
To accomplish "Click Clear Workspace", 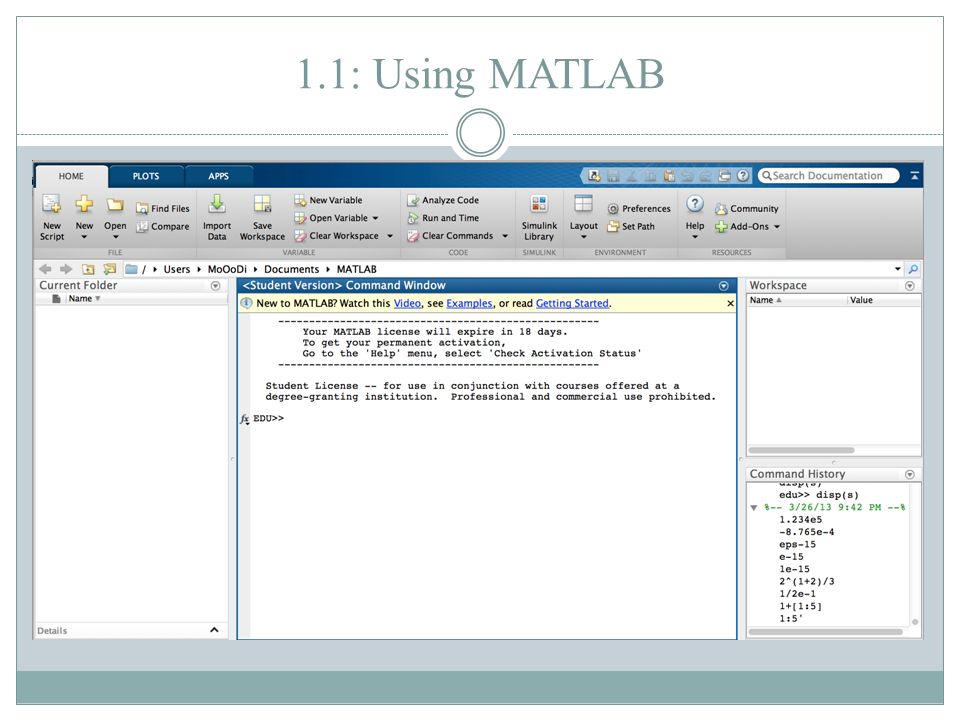I will (336, 236).
